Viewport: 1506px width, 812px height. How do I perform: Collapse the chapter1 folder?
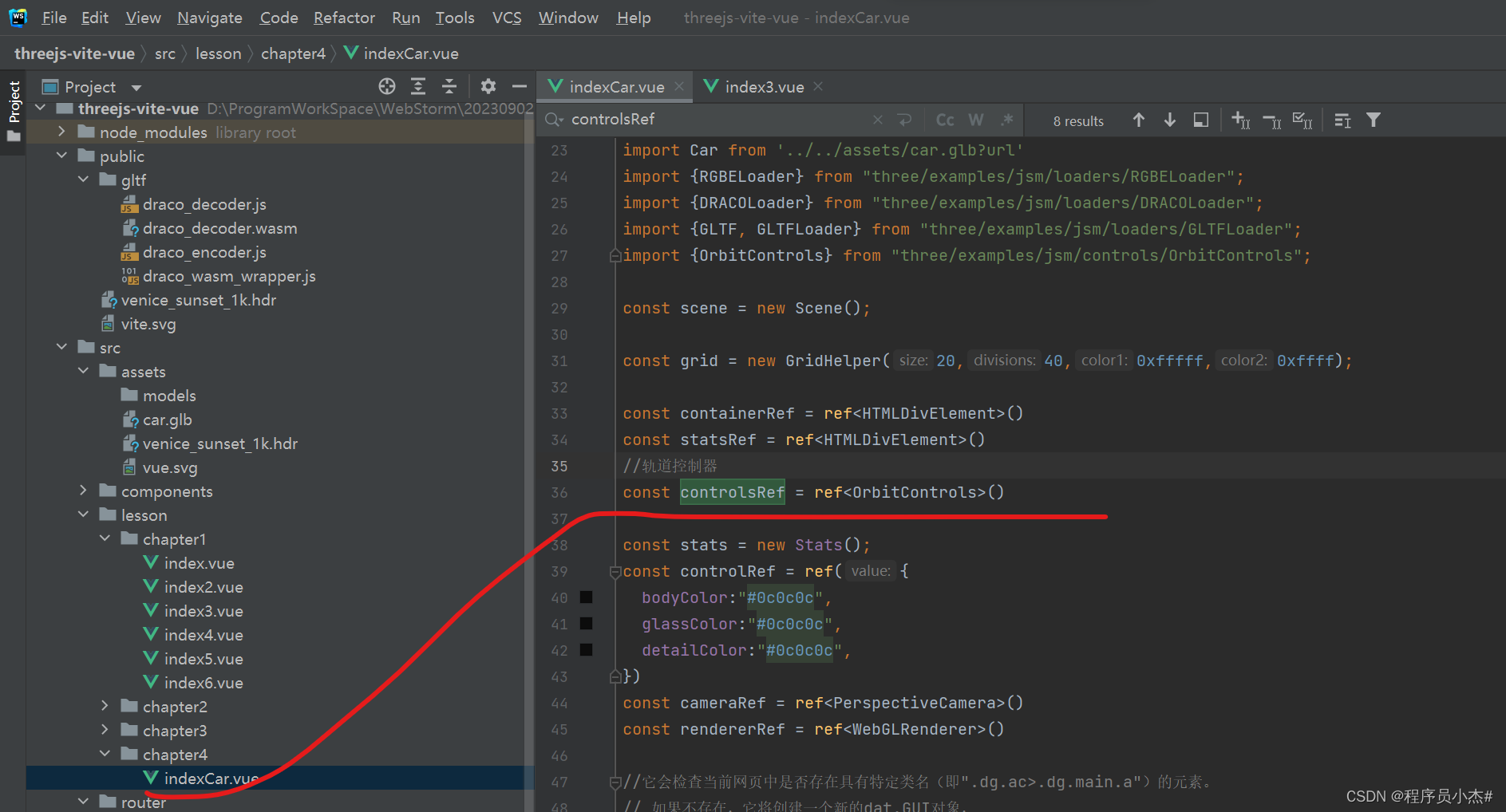click(105, 538)
